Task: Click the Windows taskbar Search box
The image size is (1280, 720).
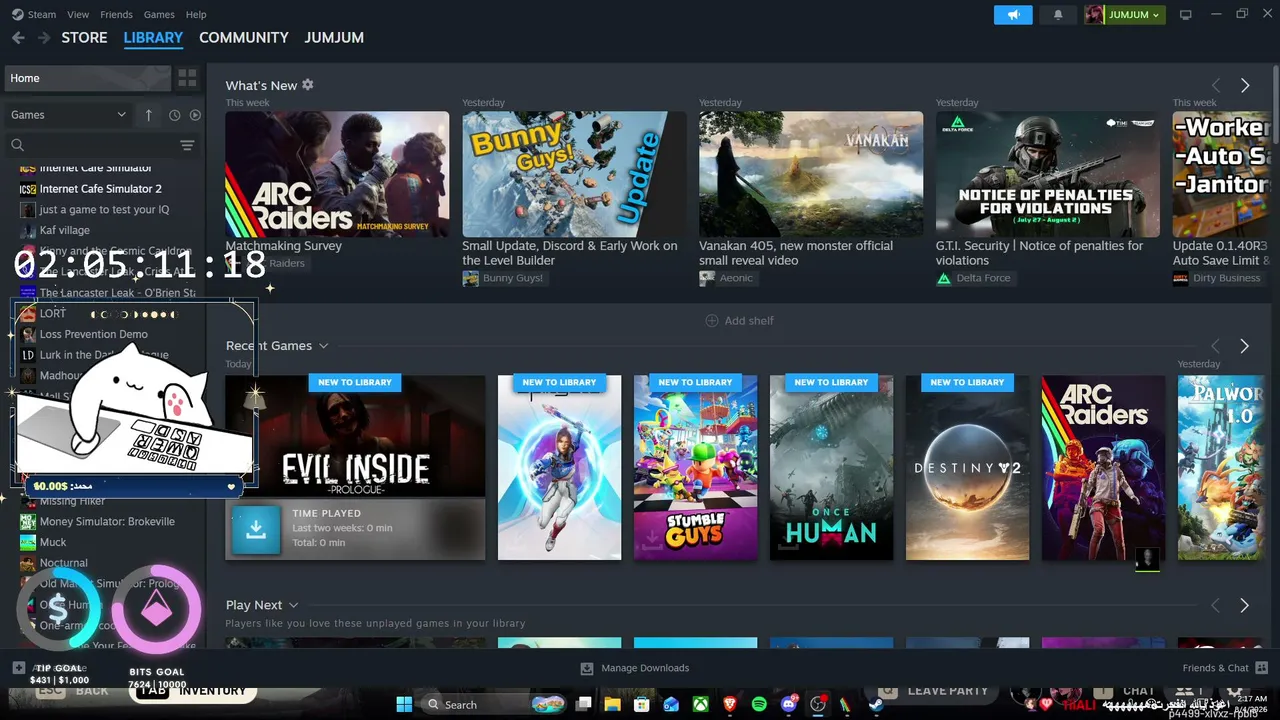Action: tap(493, 705)
